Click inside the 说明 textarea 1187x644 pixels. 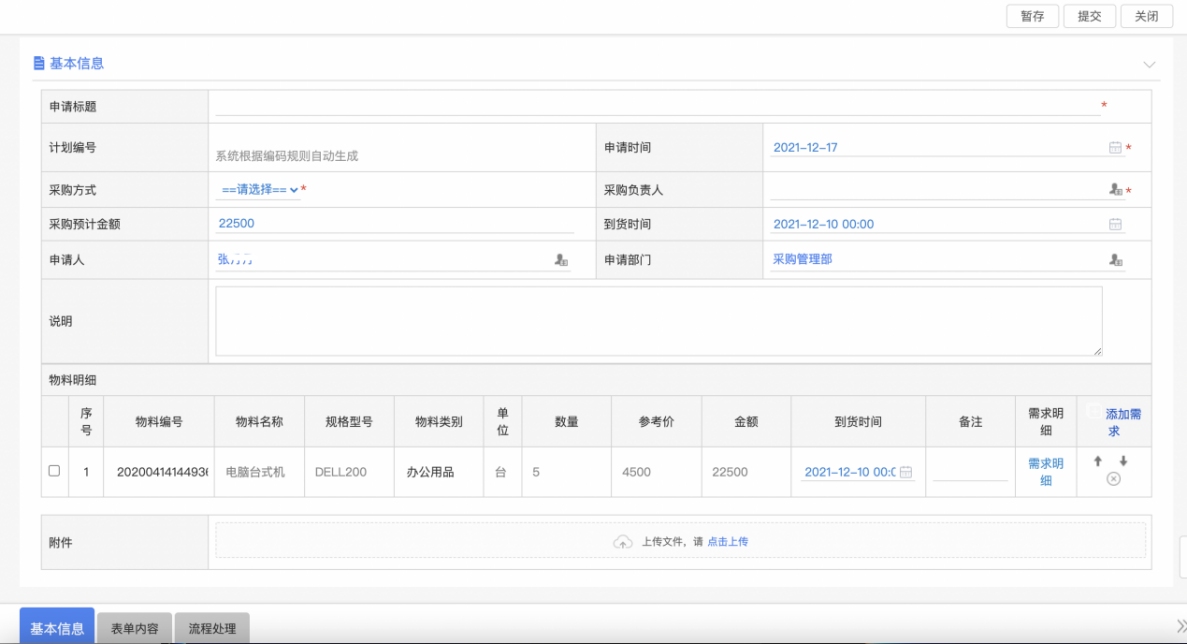659,321
